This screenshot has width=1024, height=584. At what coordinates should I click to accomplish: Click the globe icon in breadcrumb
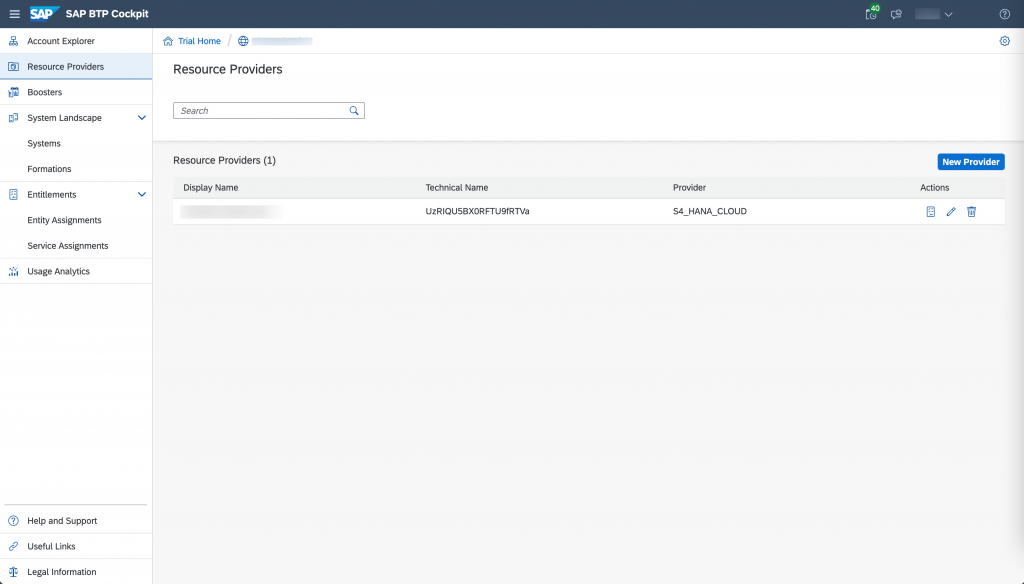coord(243,41)
